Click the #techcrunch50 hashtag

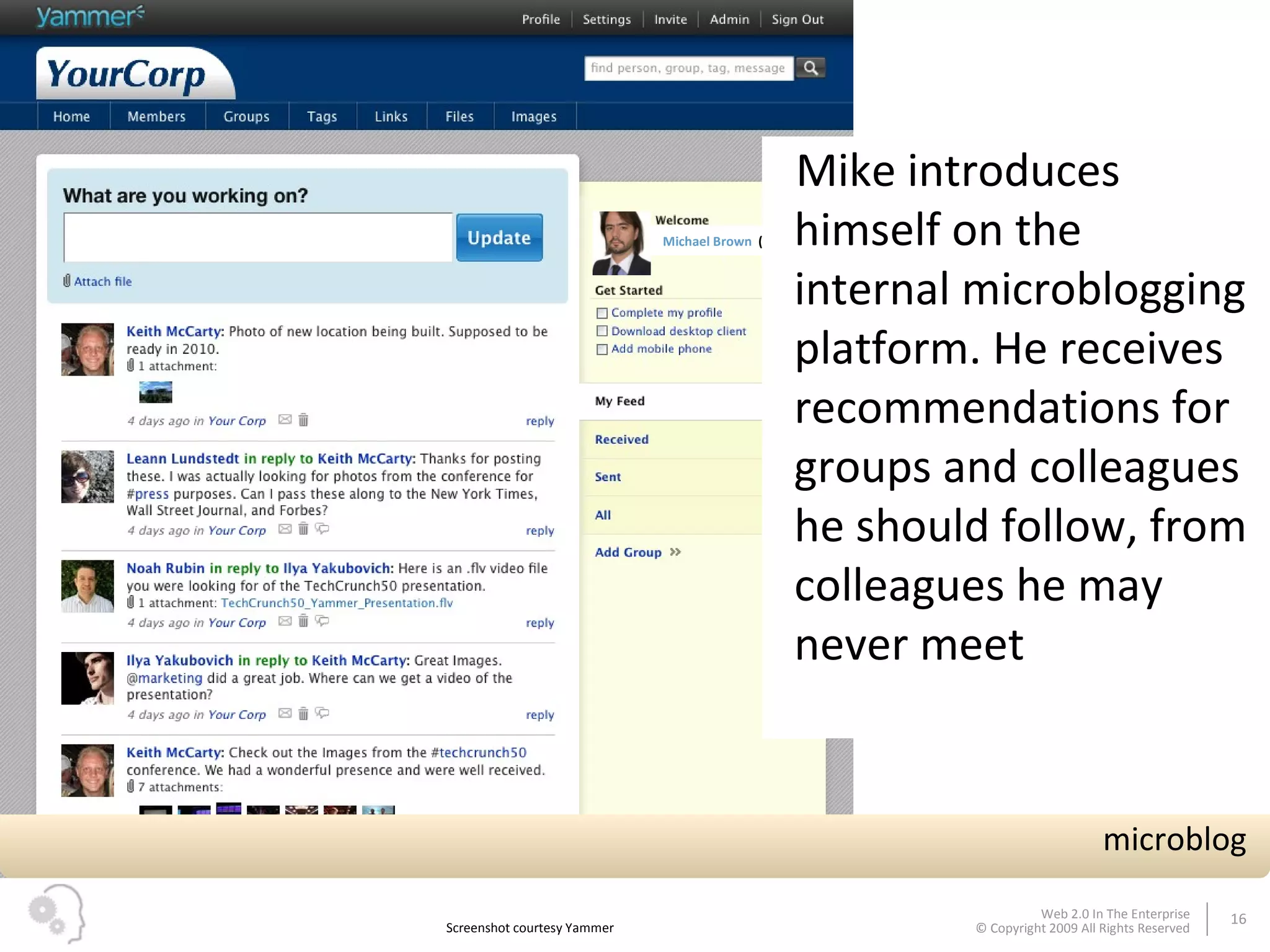tap(479, 752)
